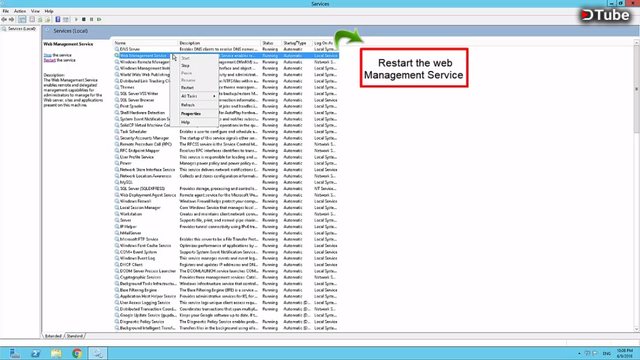The image size is (640, 360).
Task: Select the Print Spooler service row
Action: click(226, 106)
